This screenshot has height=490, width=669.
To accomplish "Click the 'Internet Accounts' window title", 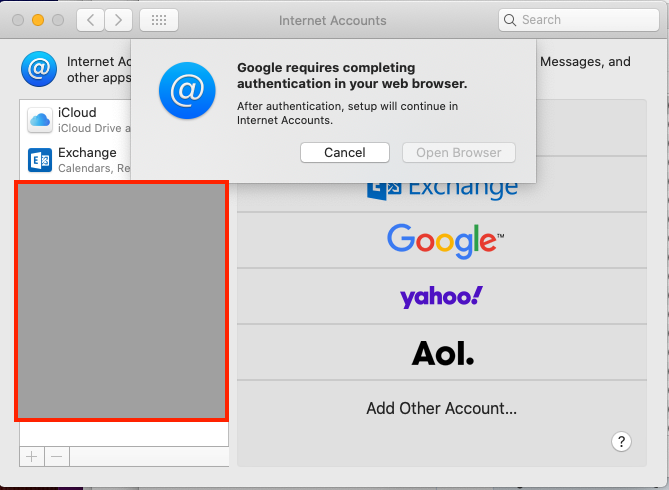I will tap(332, 20).
